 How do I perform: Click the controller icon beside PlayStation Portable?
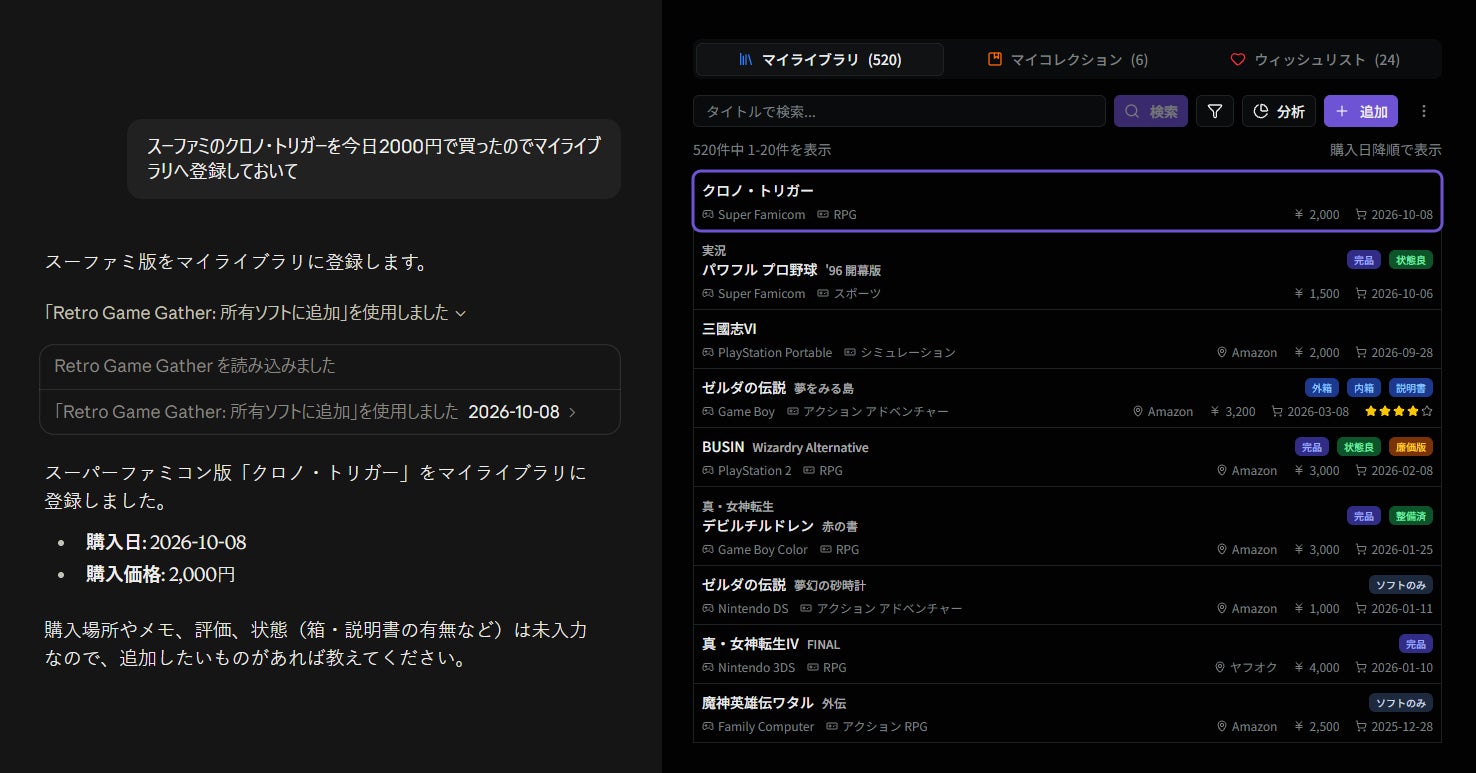pyautogui.click(x=708, y=352)
